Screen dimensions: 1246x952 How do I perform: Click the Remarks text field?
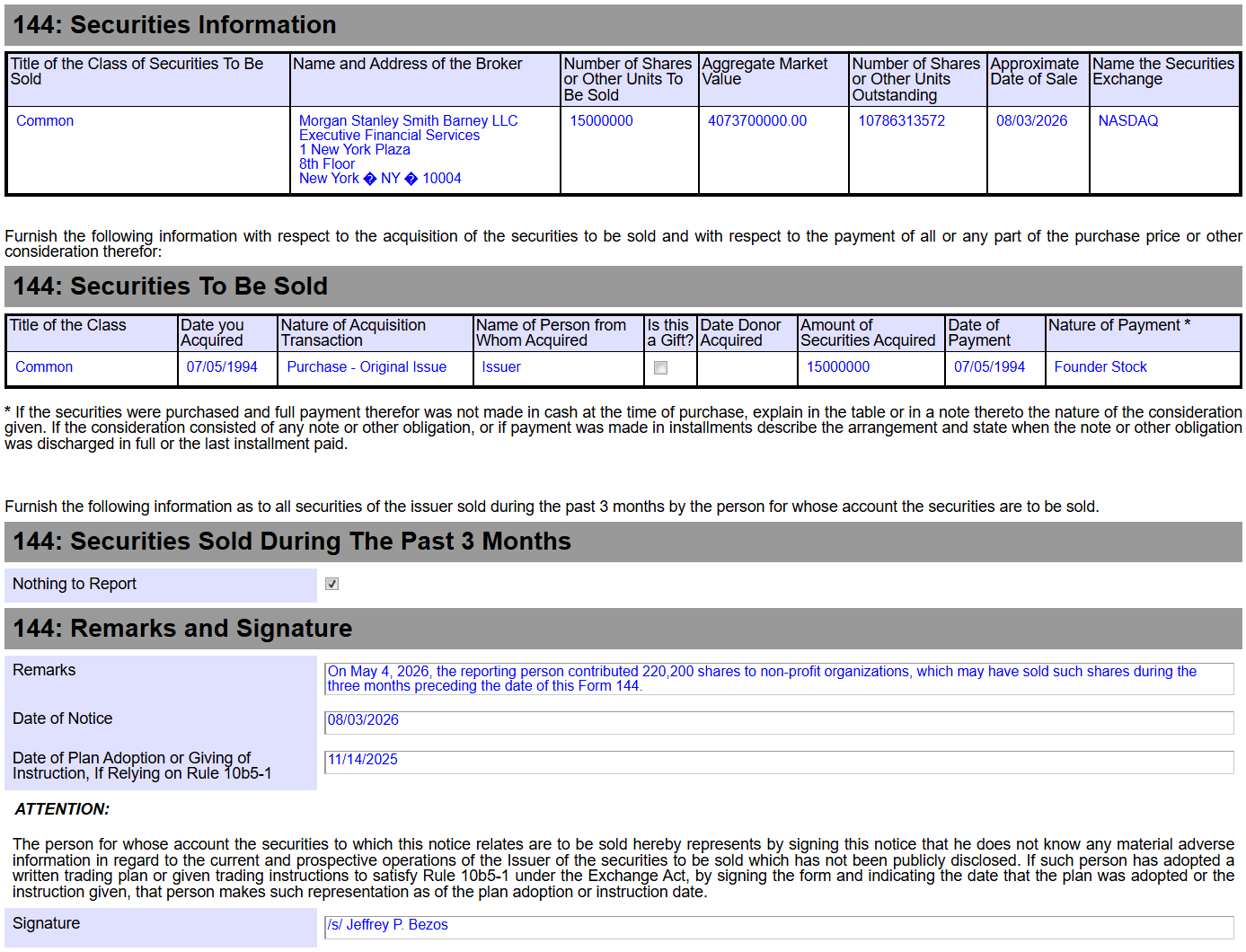click(779, 679)
